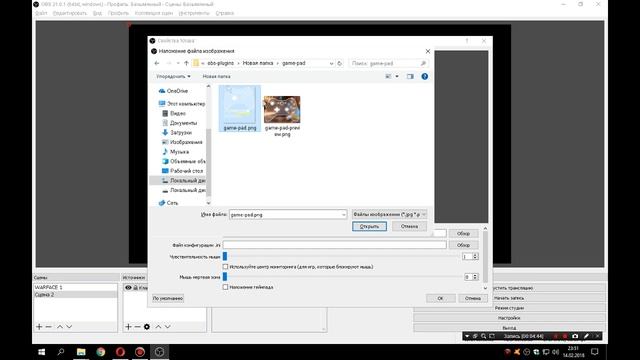Add a new source with plus
Viewport: 640px width, 360px height.
(x=128, y=327)
